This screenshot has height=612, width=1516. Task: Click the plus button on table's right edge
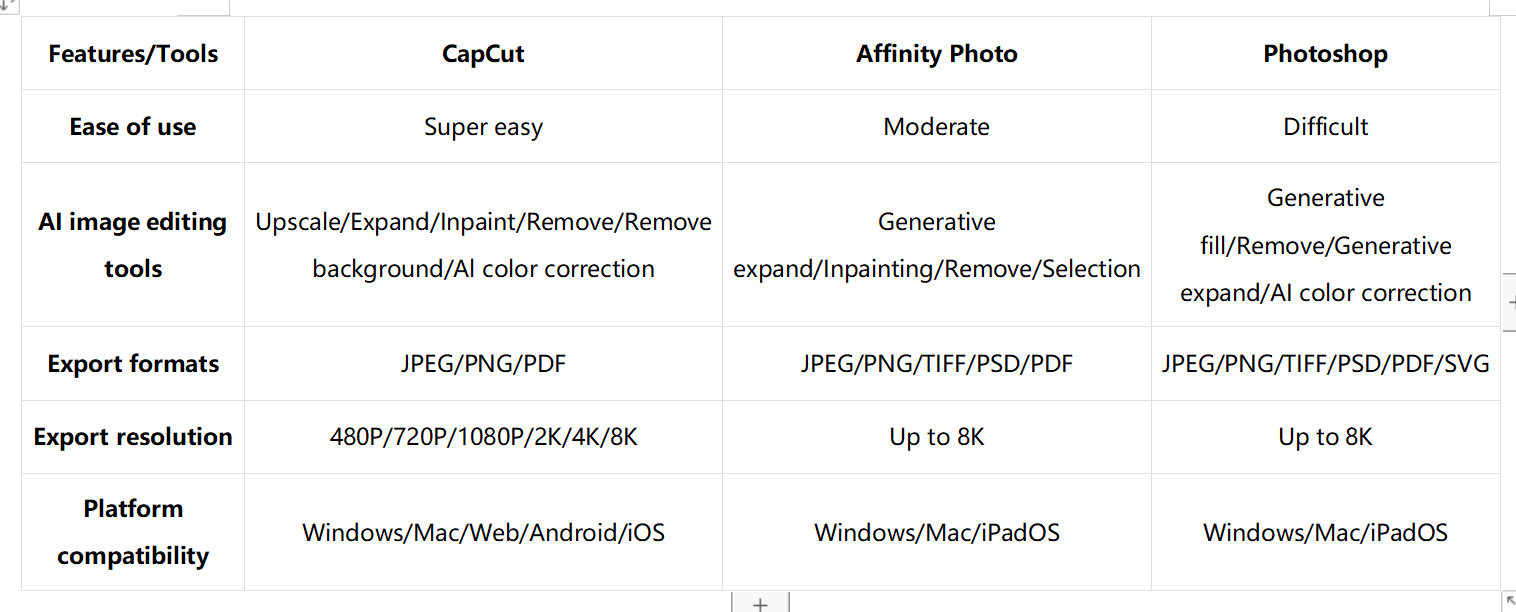[x=1509, y=300]
